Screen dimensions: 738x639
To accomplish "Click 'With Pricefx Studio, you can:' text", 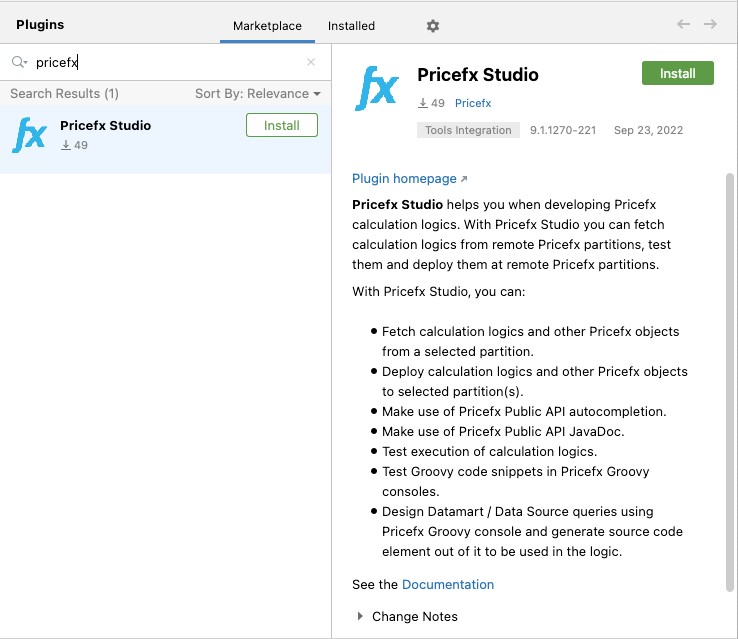I will pos(438,292).
